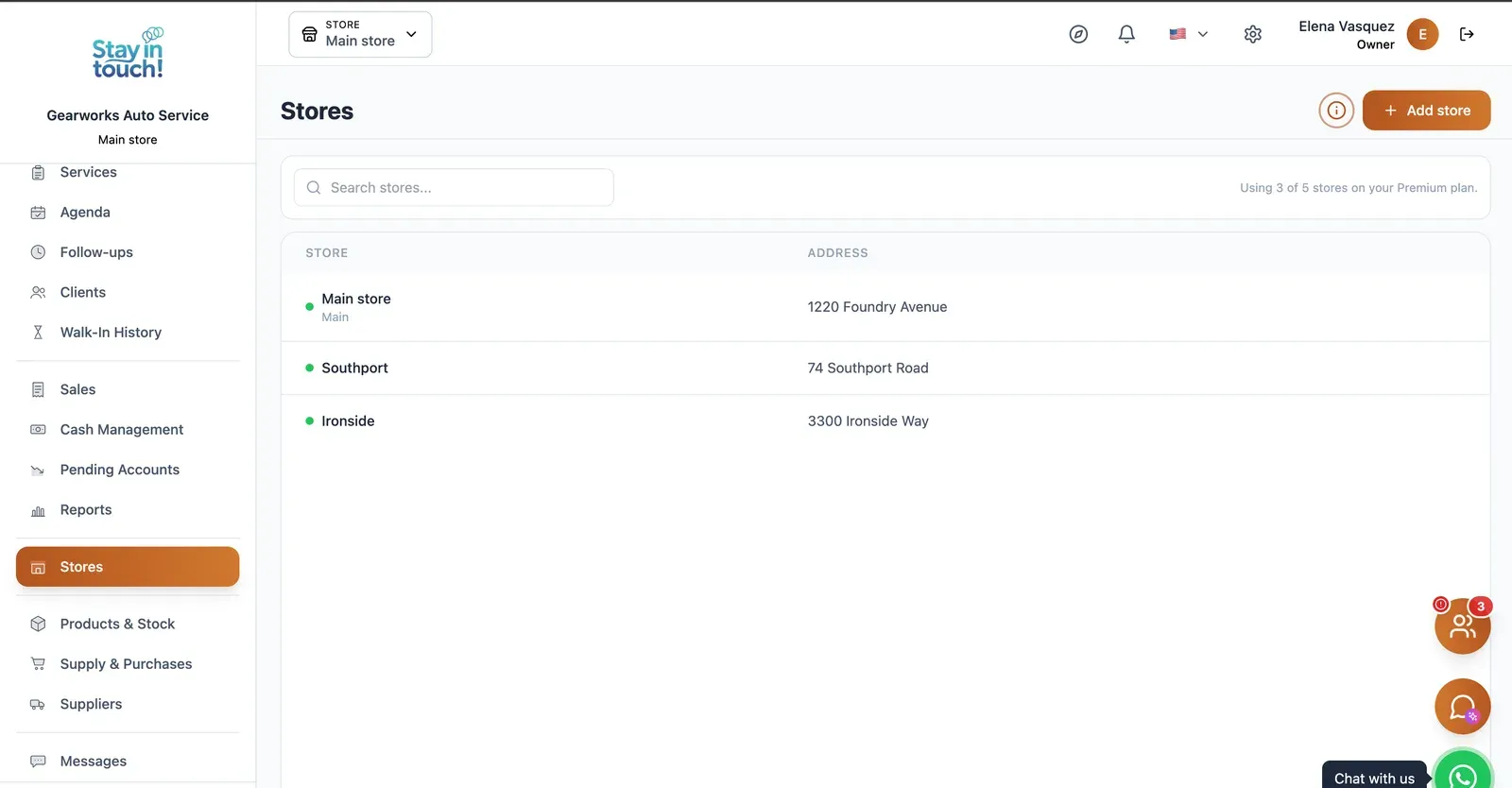Click the info circle icon beside Add store

[x=1336, y=111]
